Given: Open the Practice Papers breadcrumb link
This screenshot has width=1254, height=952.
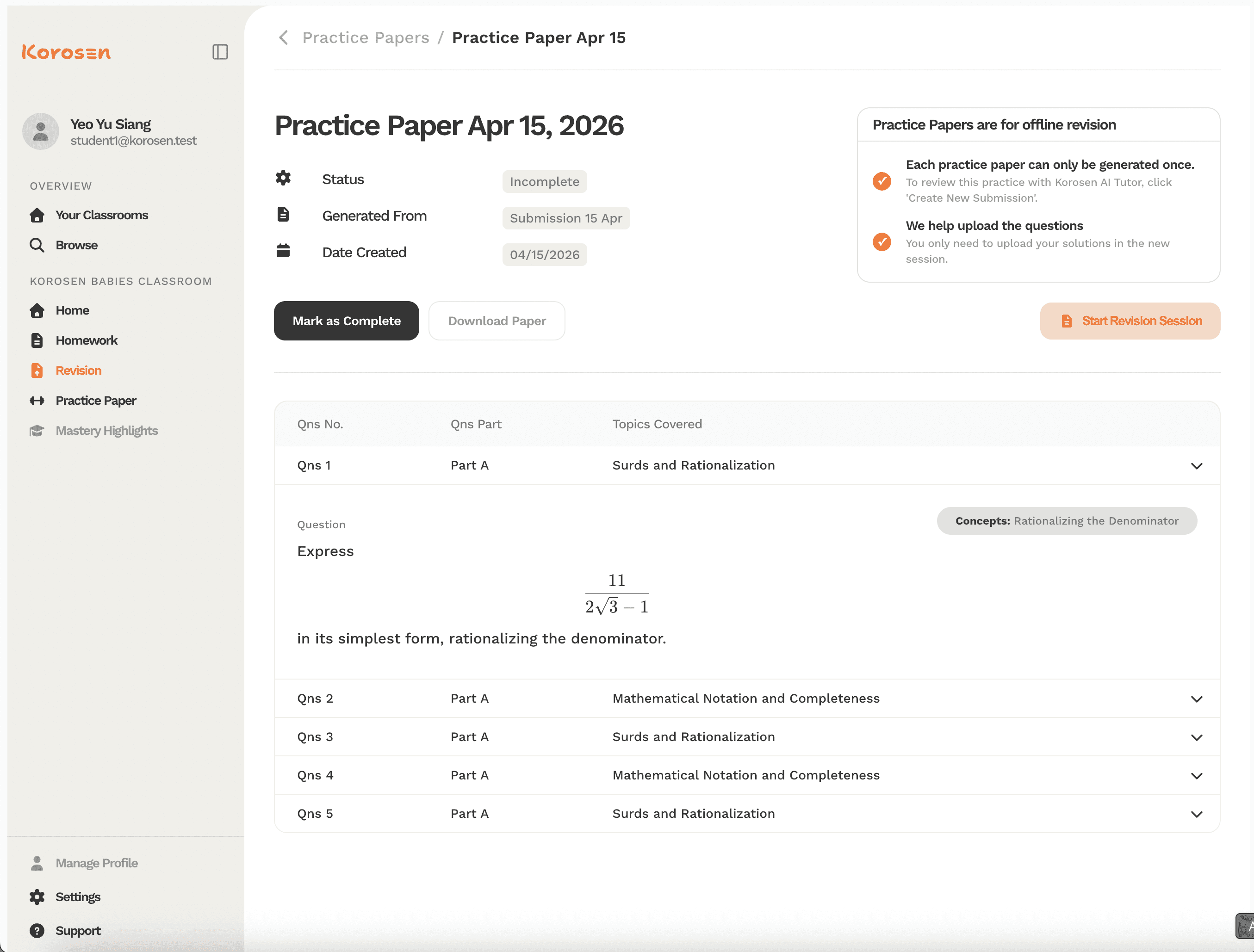Looking at the screenshot, I should (x=366, y=37).
